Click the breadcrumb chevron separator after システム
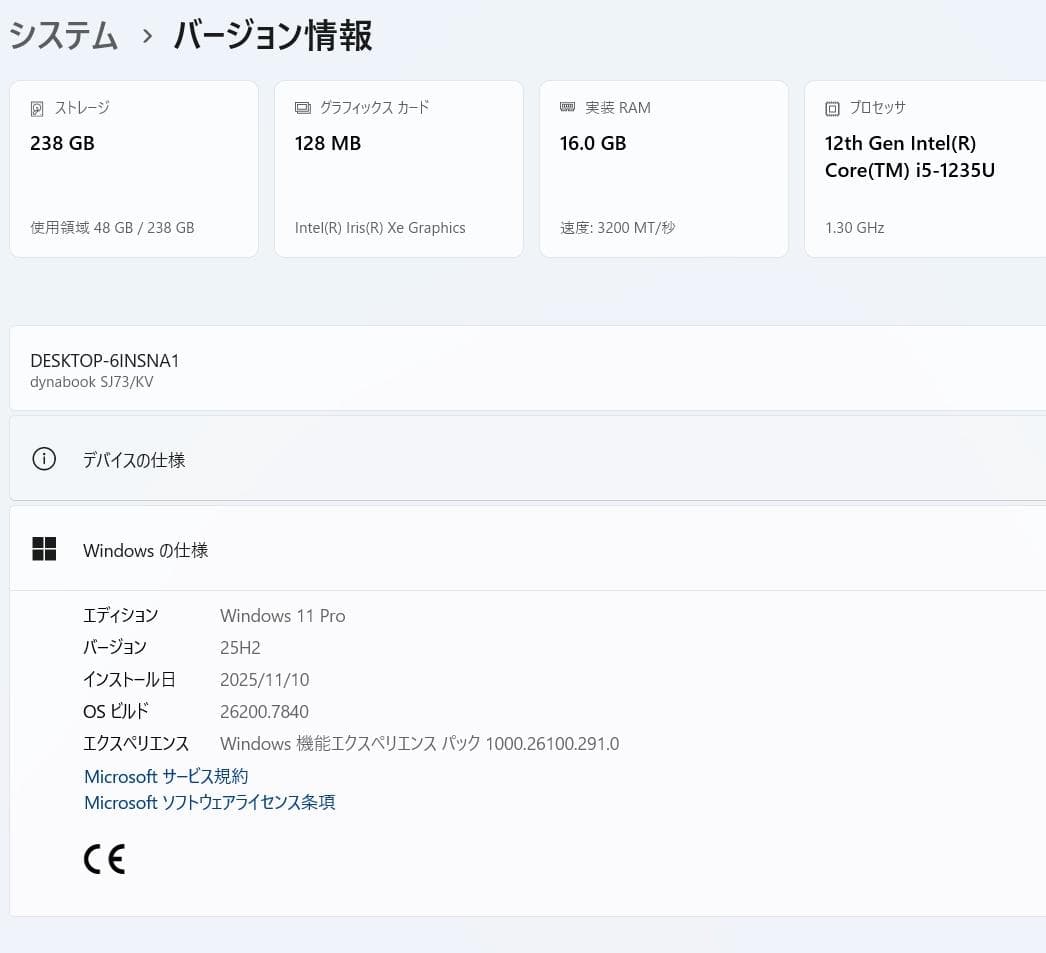The image size is (1046, 953). (x=147, y=36)
